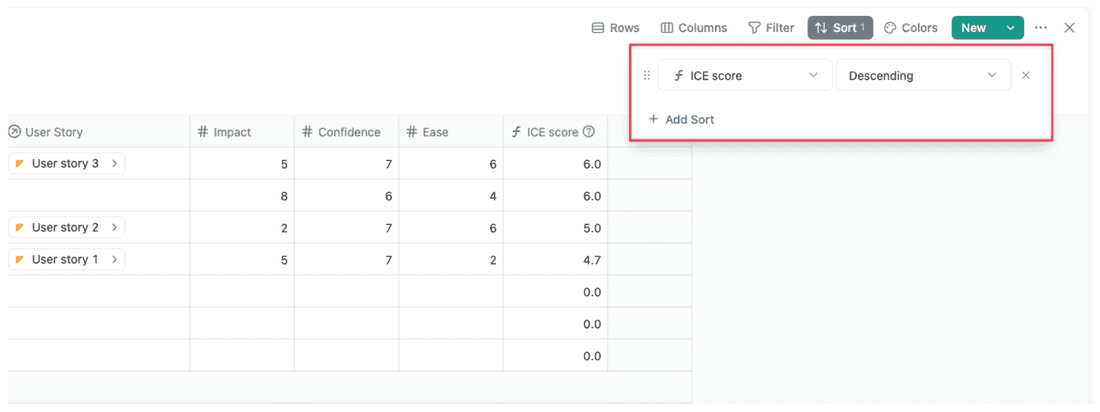Expand User story 2 chevron
The image size is (1100, 412).
pyautogui.click(x=115, y=228)
